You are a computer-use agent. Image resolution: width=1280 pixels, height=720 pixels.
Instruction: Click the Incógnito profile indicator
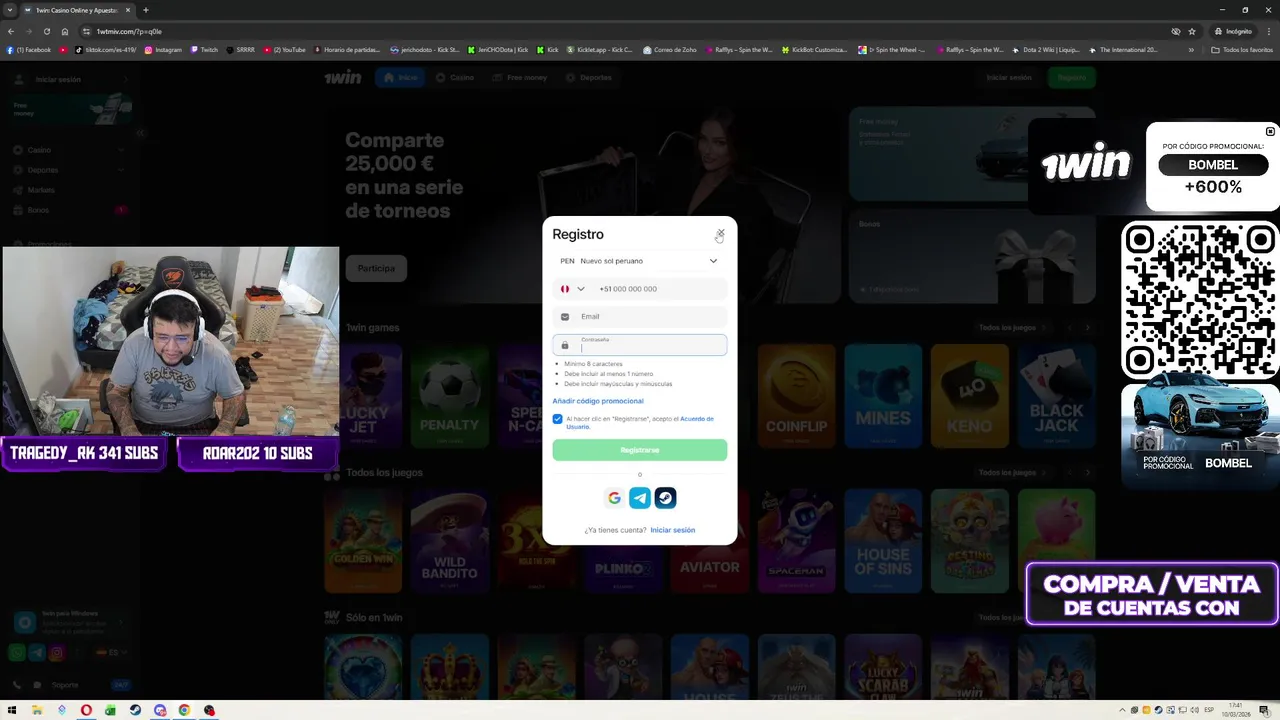(1233, 31)
